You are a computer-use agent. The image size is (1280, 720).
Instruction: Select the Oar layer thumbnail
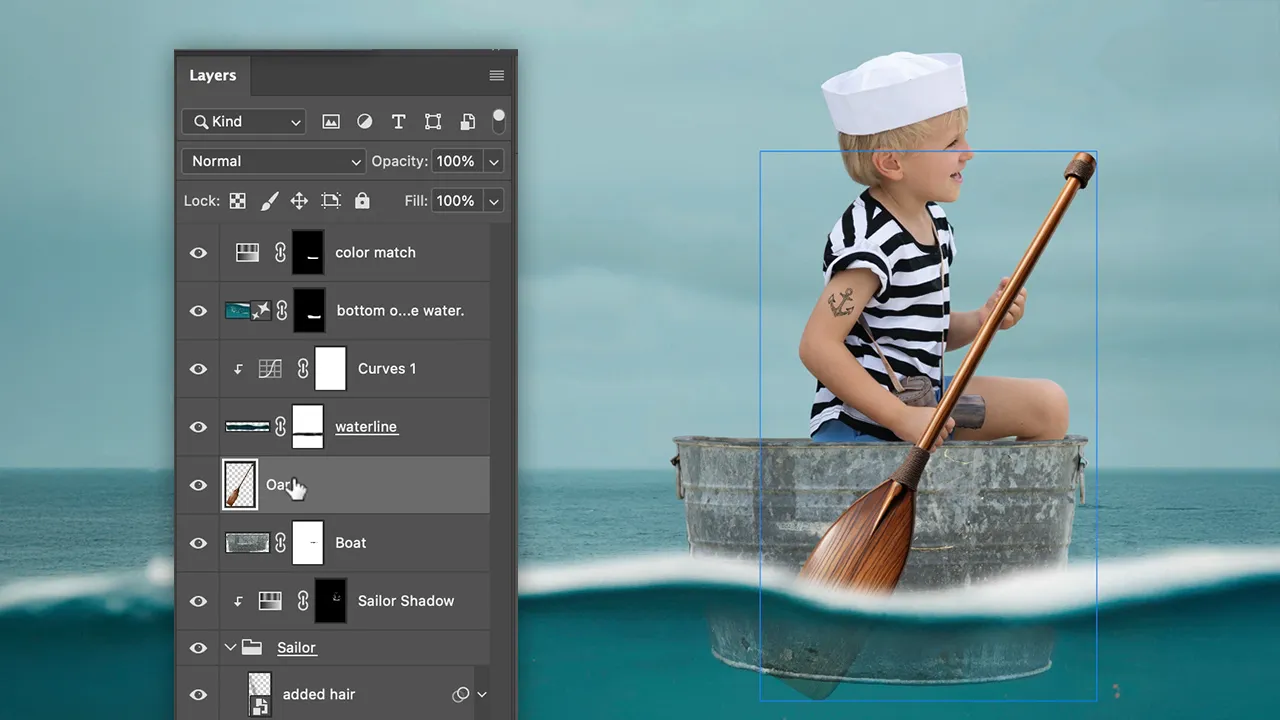tap(240, 485)
